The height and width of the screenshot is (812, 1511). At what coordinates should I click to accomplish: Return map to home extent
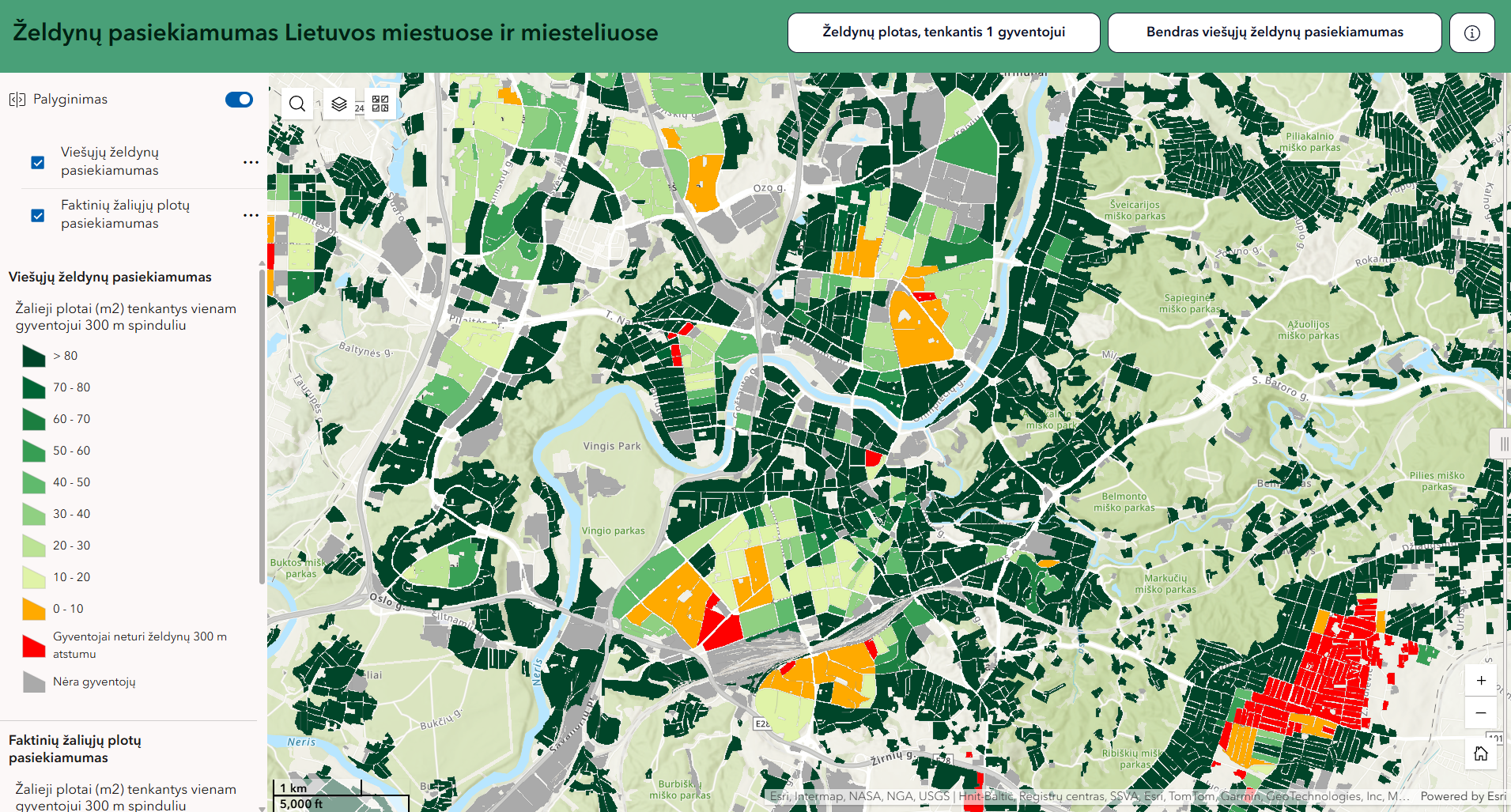pos(1481,753)
